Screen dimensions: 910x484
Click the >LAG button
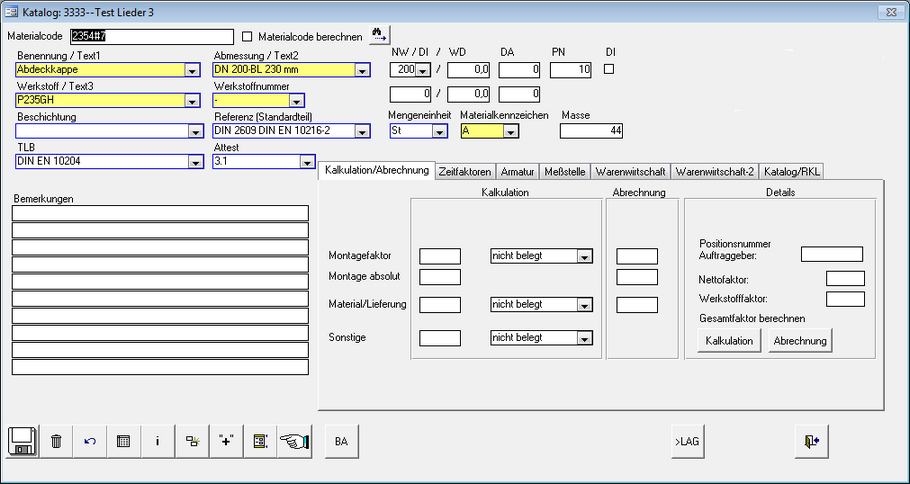(686, 441)
